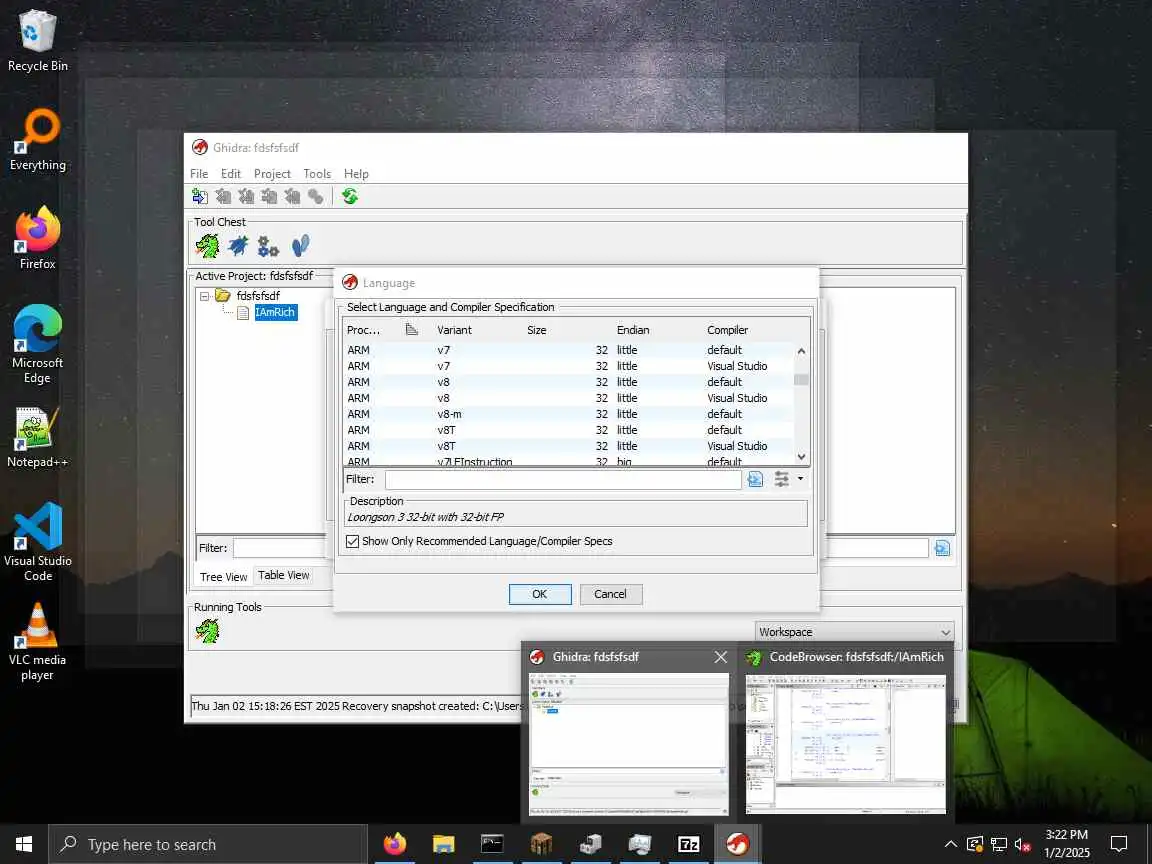1152x864 pixels.
Task: Open Microsoft Edge desktop shortcut
Action: click(x=37, y=344)
